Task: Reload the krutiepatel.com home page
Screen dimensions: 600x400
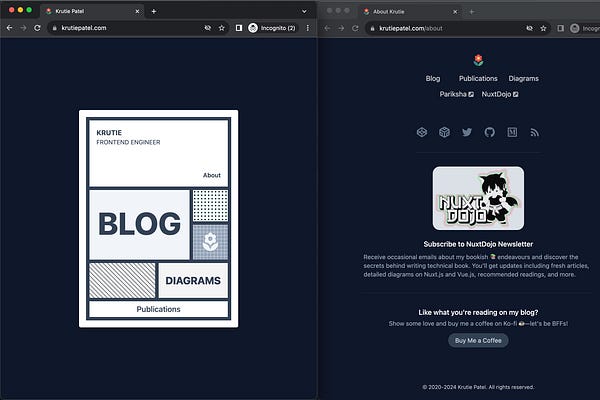Action: (37, 28)
